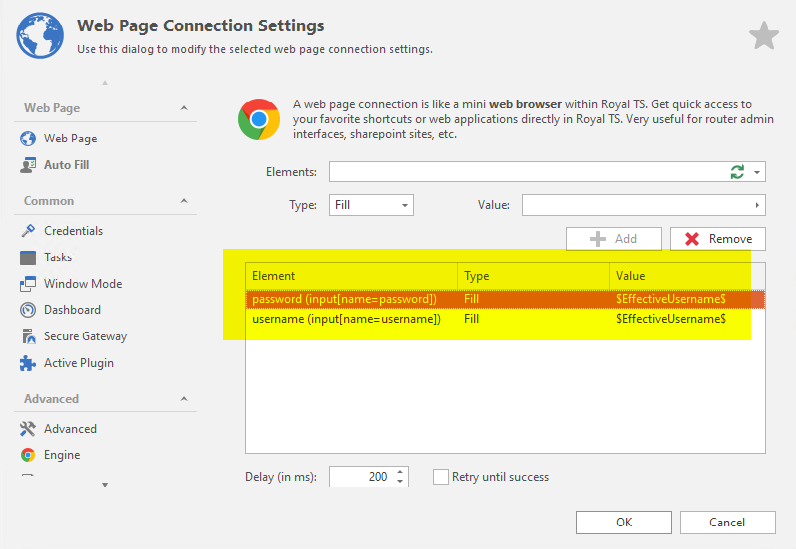Click the favorite star icon
The height and width of the screenshot is (549, 796).
coord(764,37)
